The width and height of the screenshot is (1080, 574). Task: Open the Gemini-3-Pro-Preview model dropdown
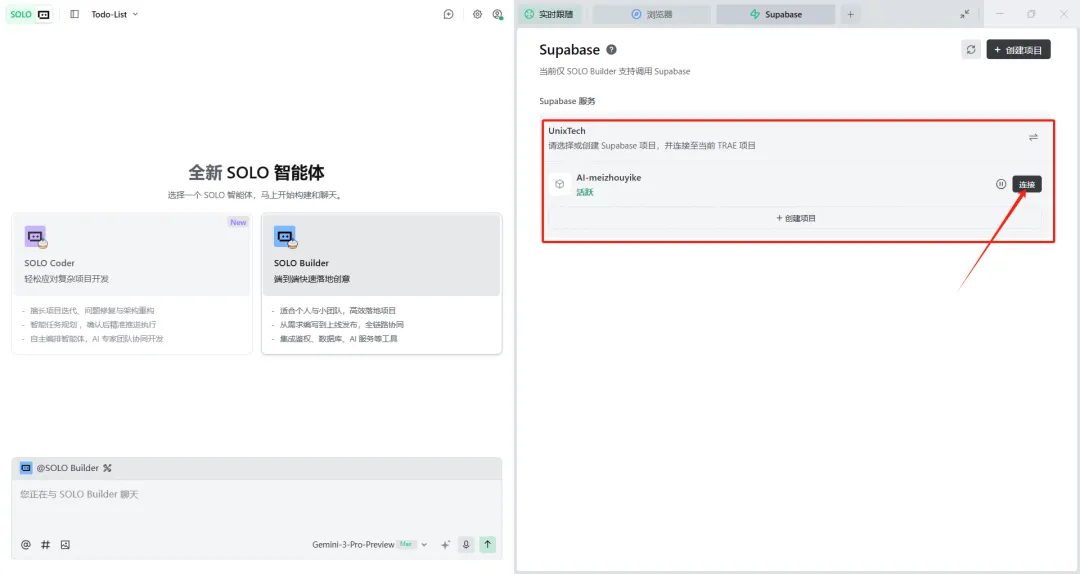[x=369, y=544]
